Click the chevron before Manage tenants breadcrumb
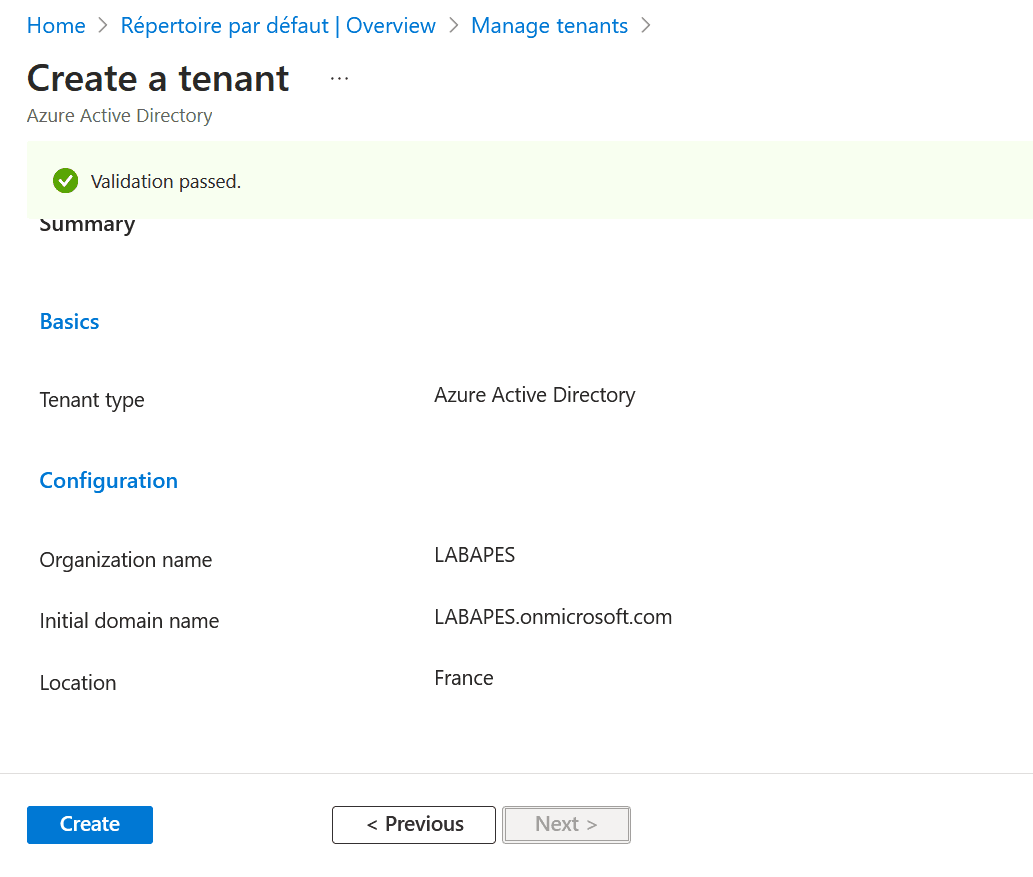The width and height of the screenshot is (1033, 877). point(453,26)
